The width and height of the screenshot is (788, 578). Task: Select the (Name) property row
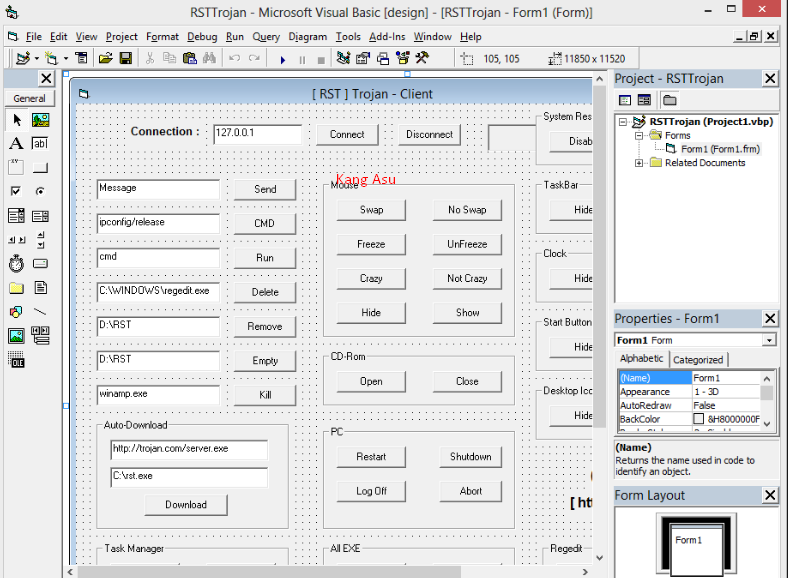click(690, 378)
